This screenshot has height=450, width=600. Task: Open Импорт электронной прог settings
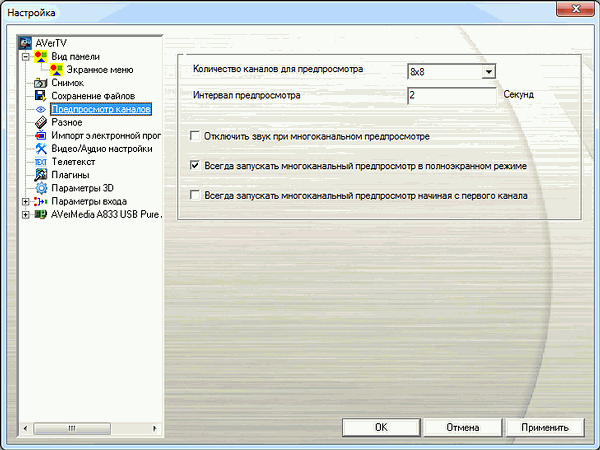tap(106, 135)
